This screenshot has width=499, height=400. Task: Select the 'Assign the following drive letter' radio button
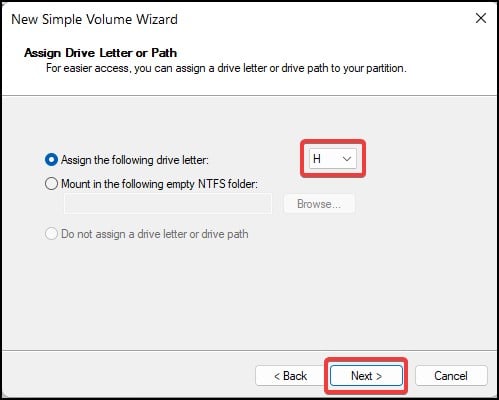[x=51, y=160]
